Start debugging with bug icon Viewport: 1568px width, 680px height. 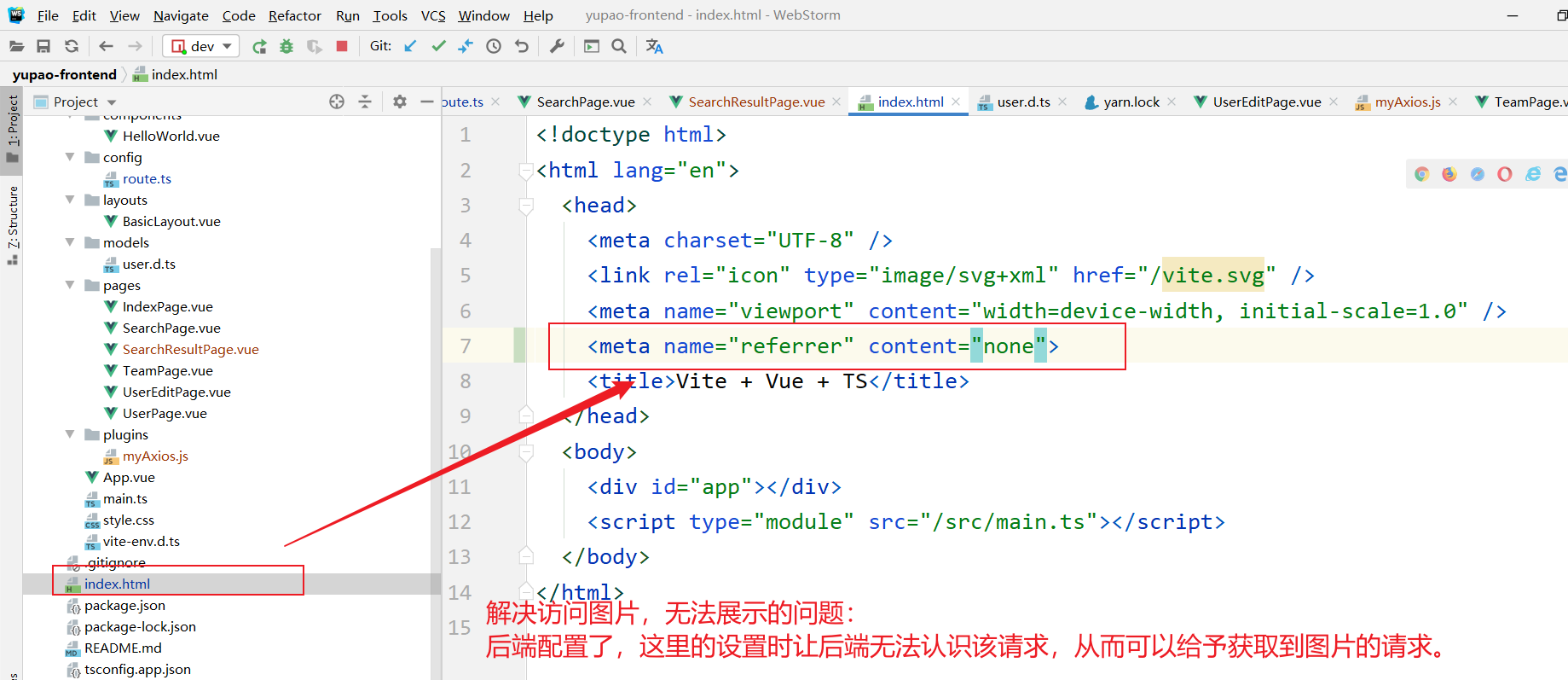(x=286, y=46)
